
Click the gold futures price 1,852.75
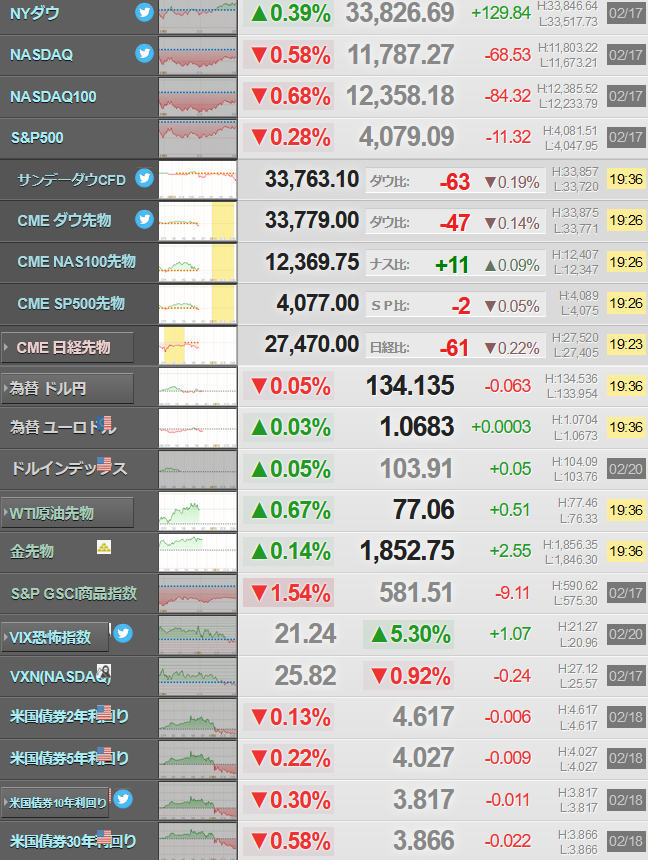[407, 551]
